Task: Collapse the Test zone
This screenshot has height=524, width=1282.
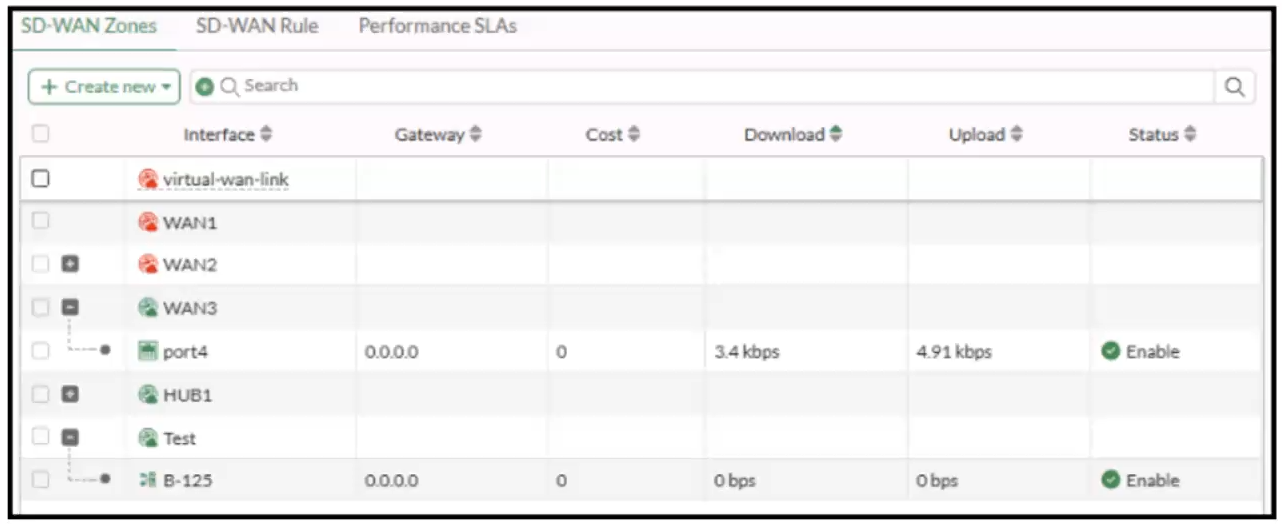Action: tap(70, 438)
